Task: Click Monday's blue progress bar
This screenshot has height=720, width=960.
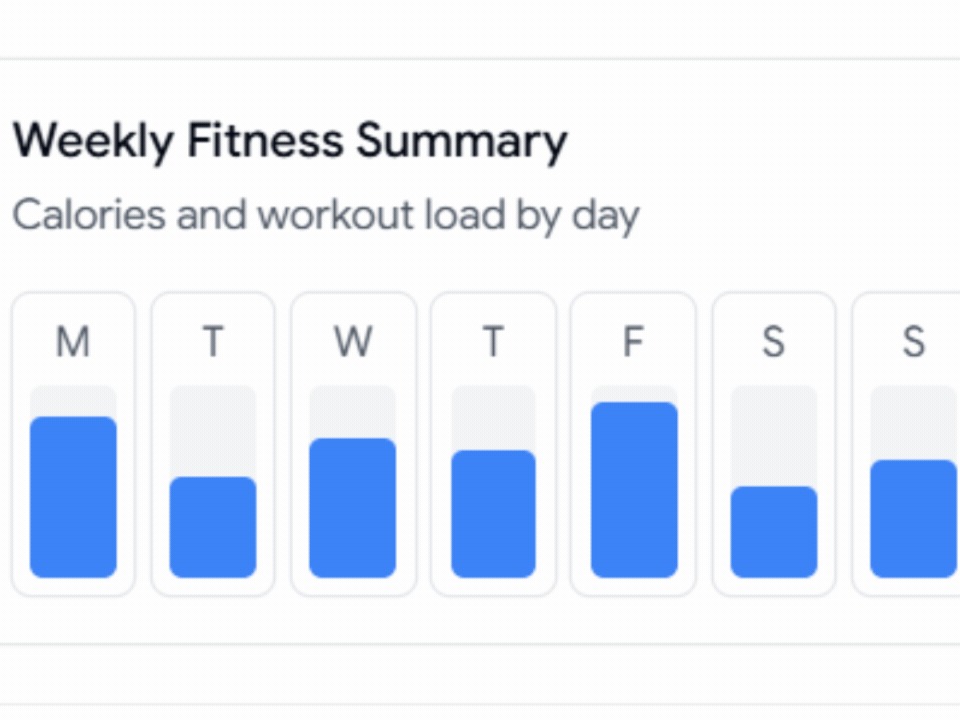Action: pos(73,497)
